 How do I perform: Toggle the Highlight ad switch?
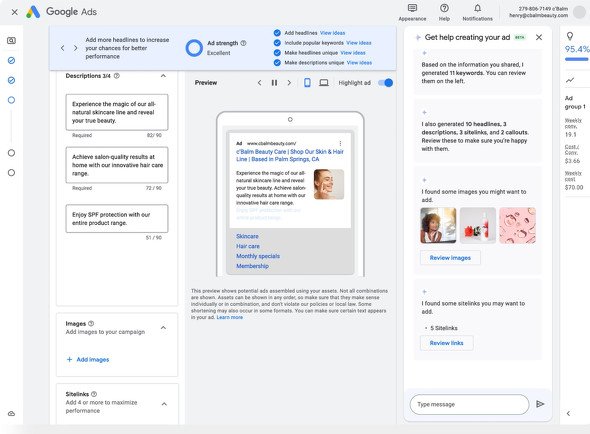(x=385, y=83)
